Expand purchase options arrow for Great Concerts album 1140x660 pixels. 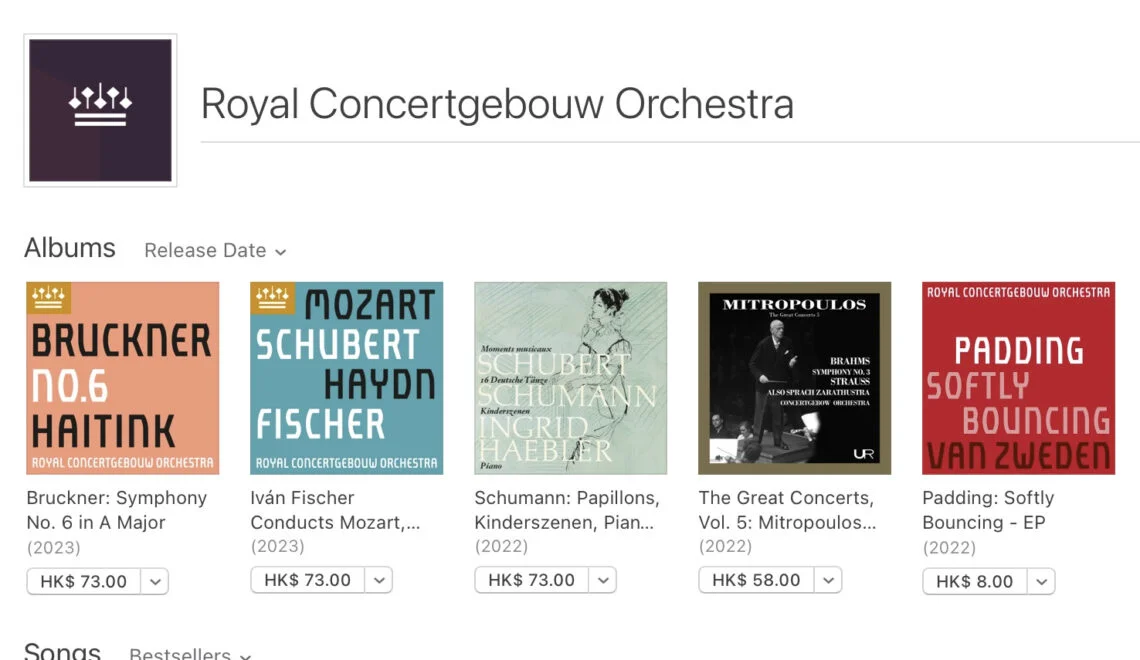[827, 580]
